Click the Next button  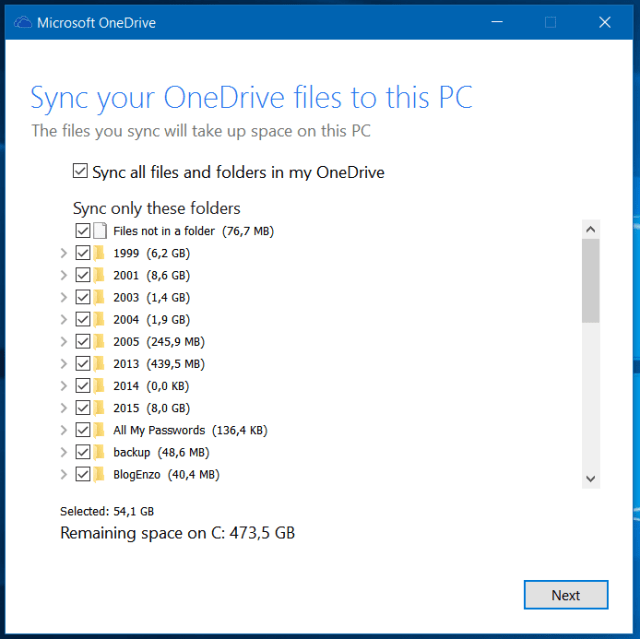(x=566, y=595)
